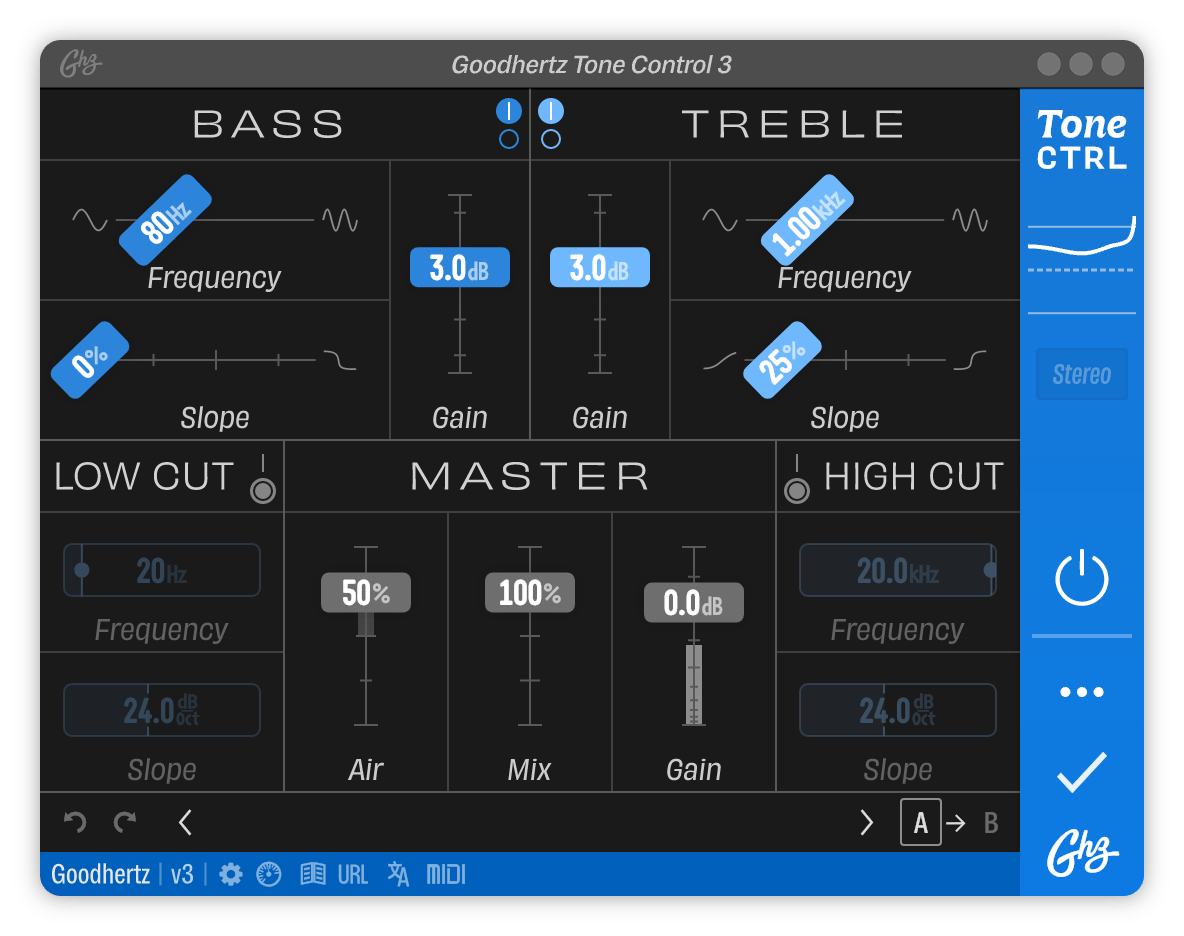Click the redo arrow icon

[125, 822]
